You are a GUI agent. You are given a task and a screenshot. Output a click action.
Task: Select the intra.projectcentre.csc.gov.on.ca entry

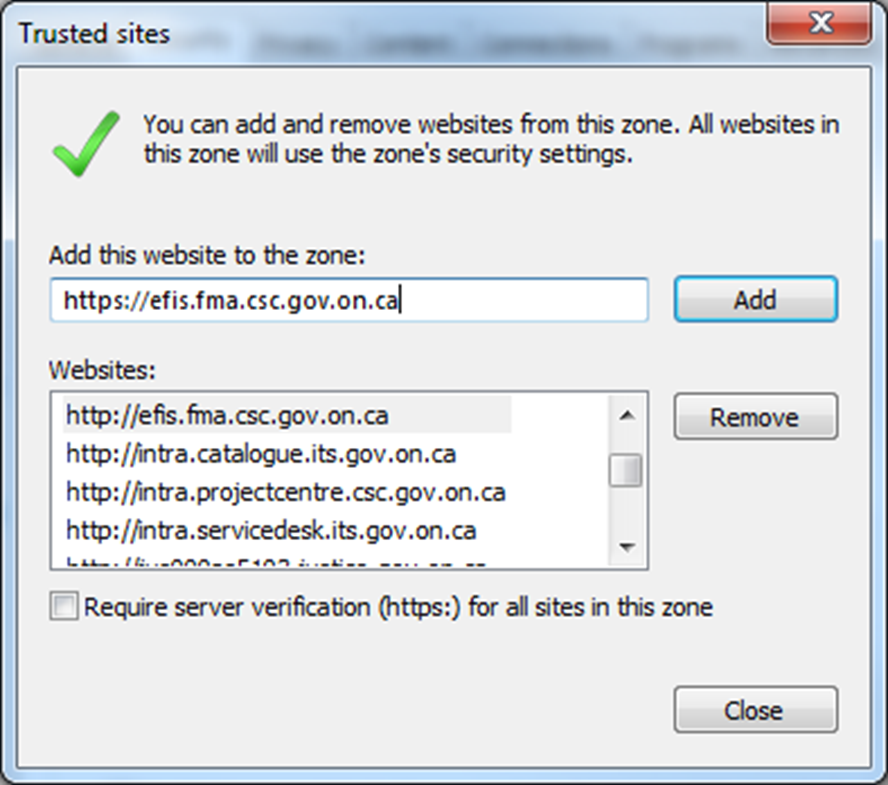click(285, 493)
